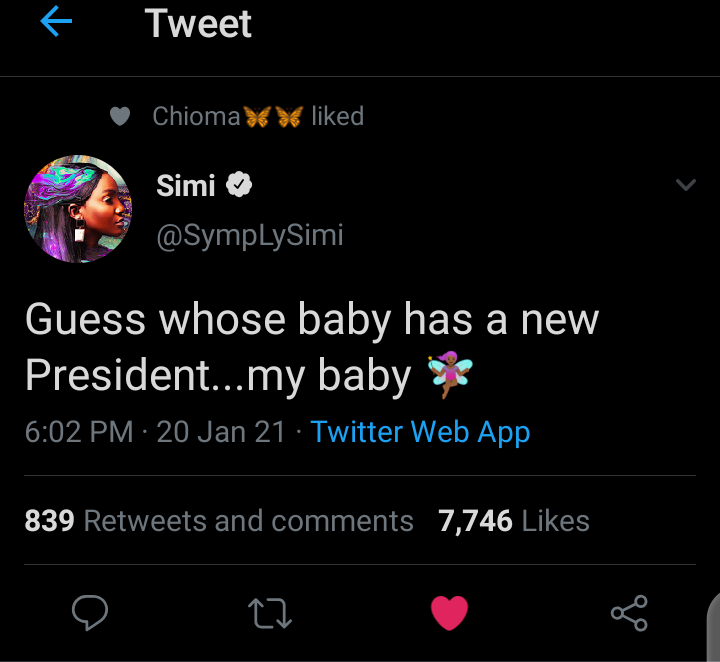Click the 6:02 PM timestamp
This screenshot has height=662, width=720.
point(79,432)
